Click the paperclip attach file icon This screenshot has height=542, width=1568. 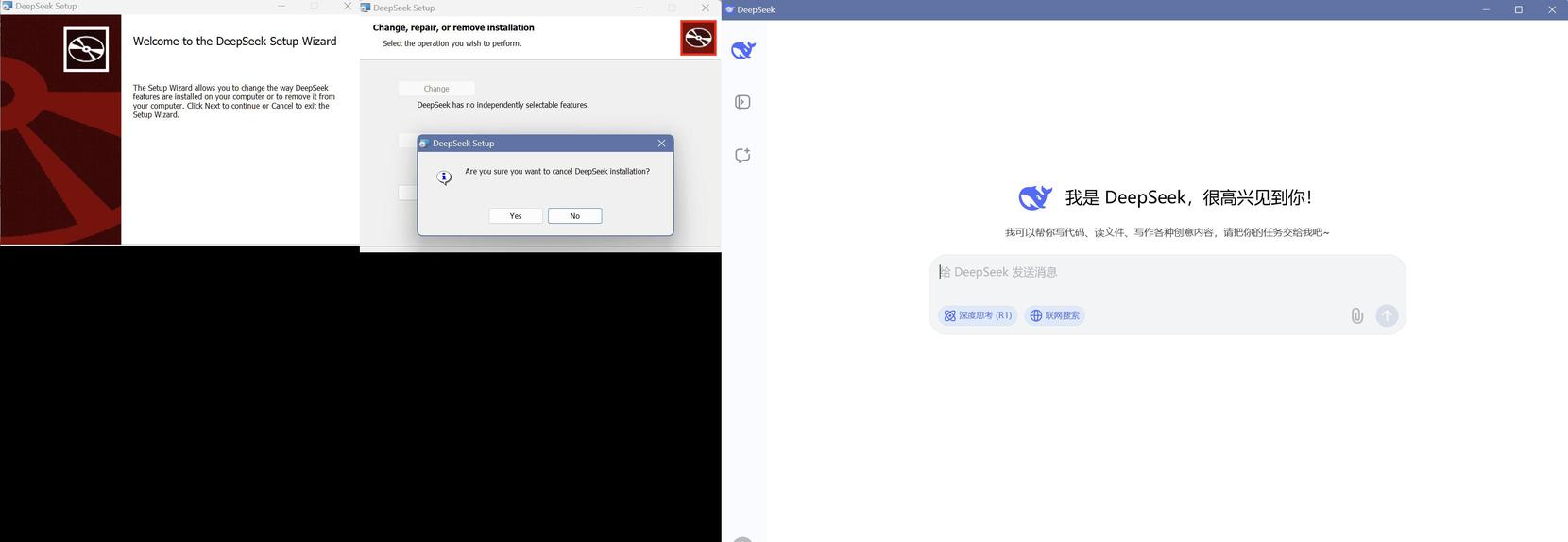click(1356, 315)
